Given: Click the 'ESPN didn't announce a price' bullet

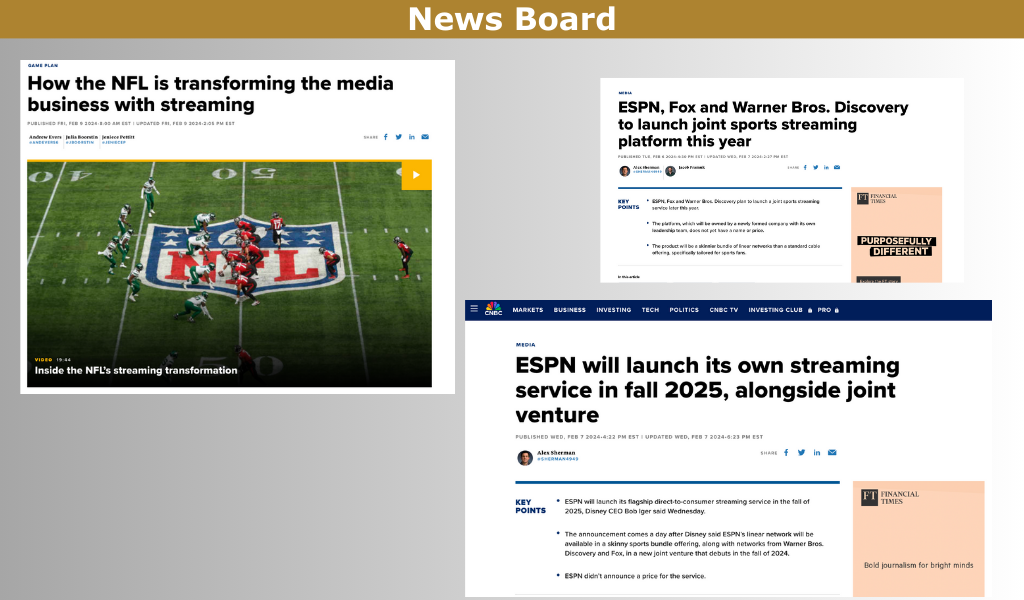Looking at the screenshot, I should point(635,576).
